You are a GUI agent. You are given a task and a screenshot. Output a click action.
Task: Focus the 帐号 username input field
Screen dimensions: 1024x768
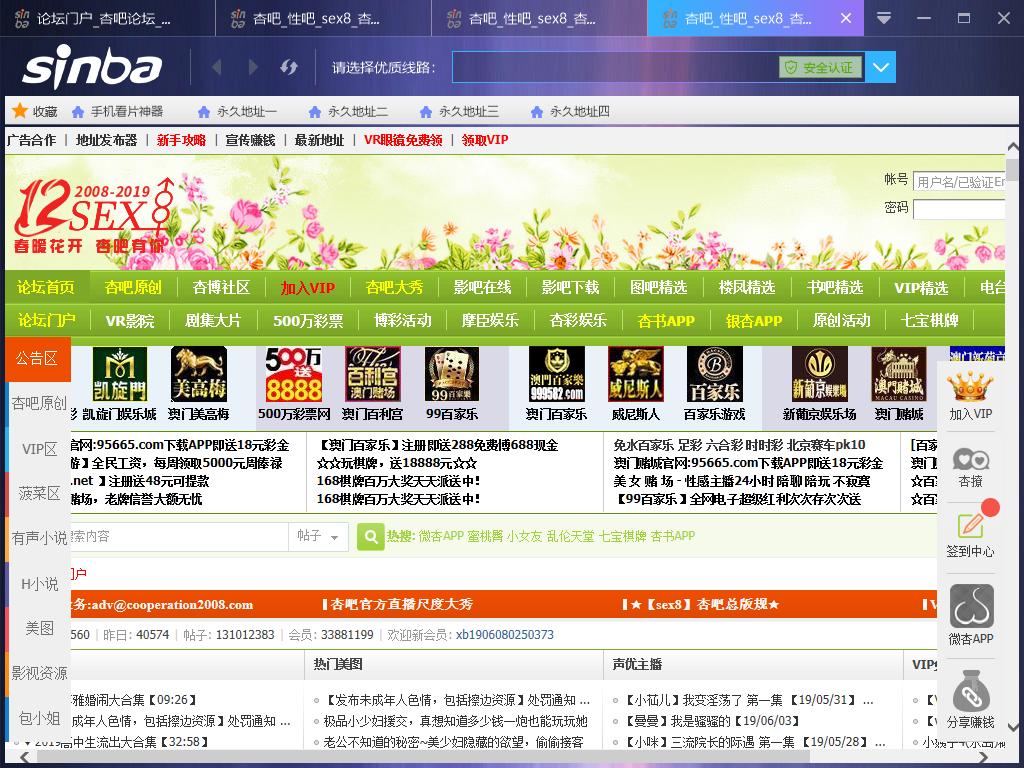[x=959, y=181]
